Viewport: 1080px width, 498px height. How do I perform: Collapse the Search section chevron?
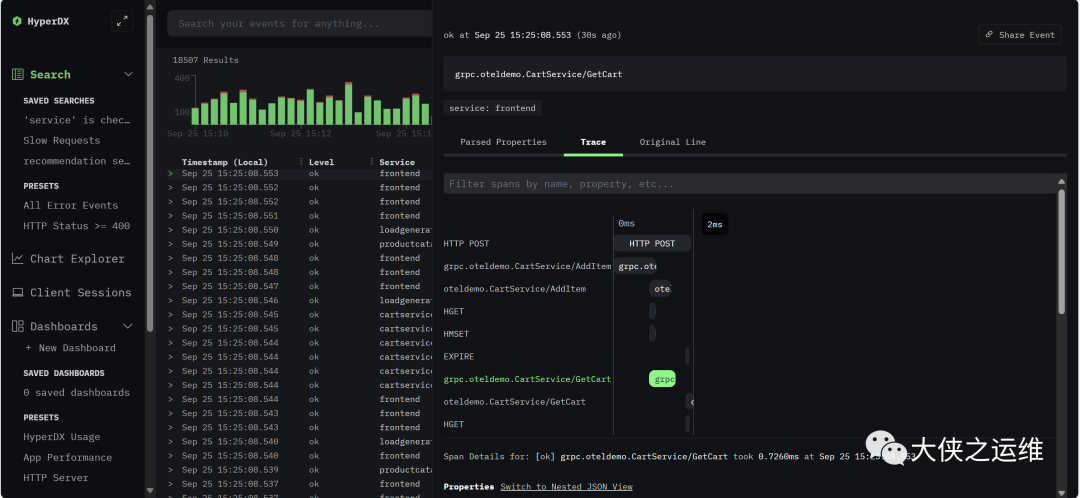[128, 75]
